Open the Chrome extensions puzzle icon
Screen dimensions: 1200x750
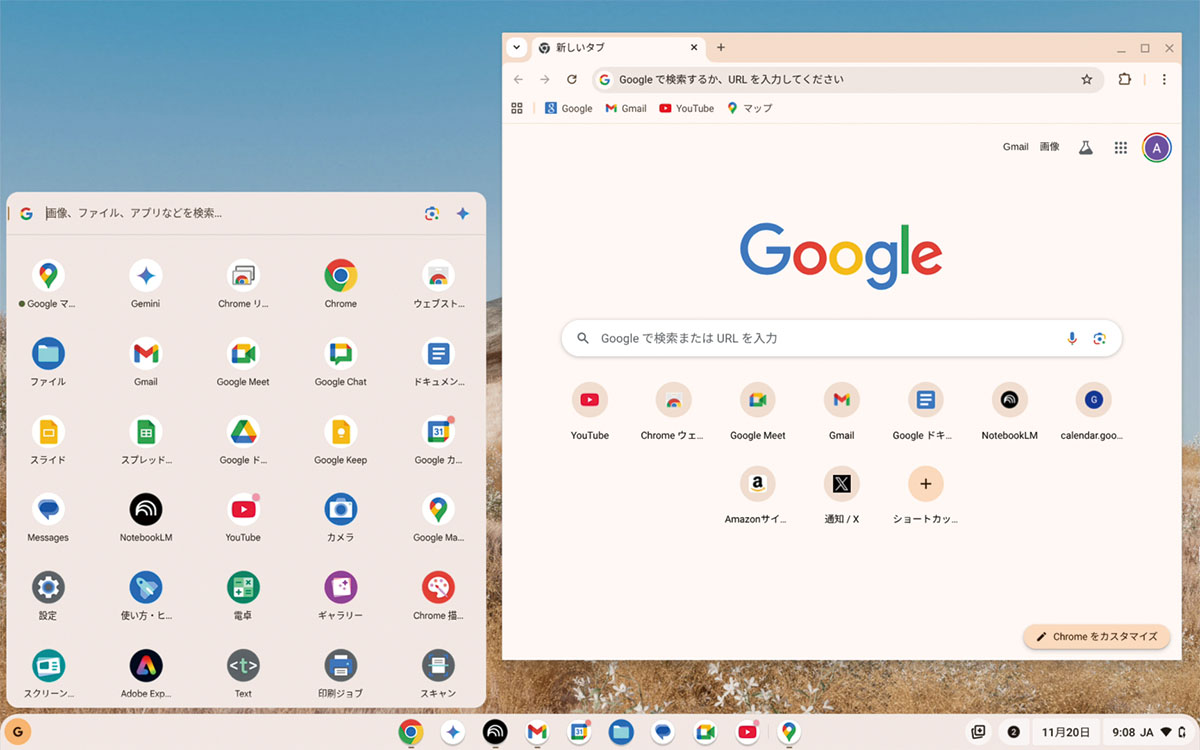click(1125, 80)
